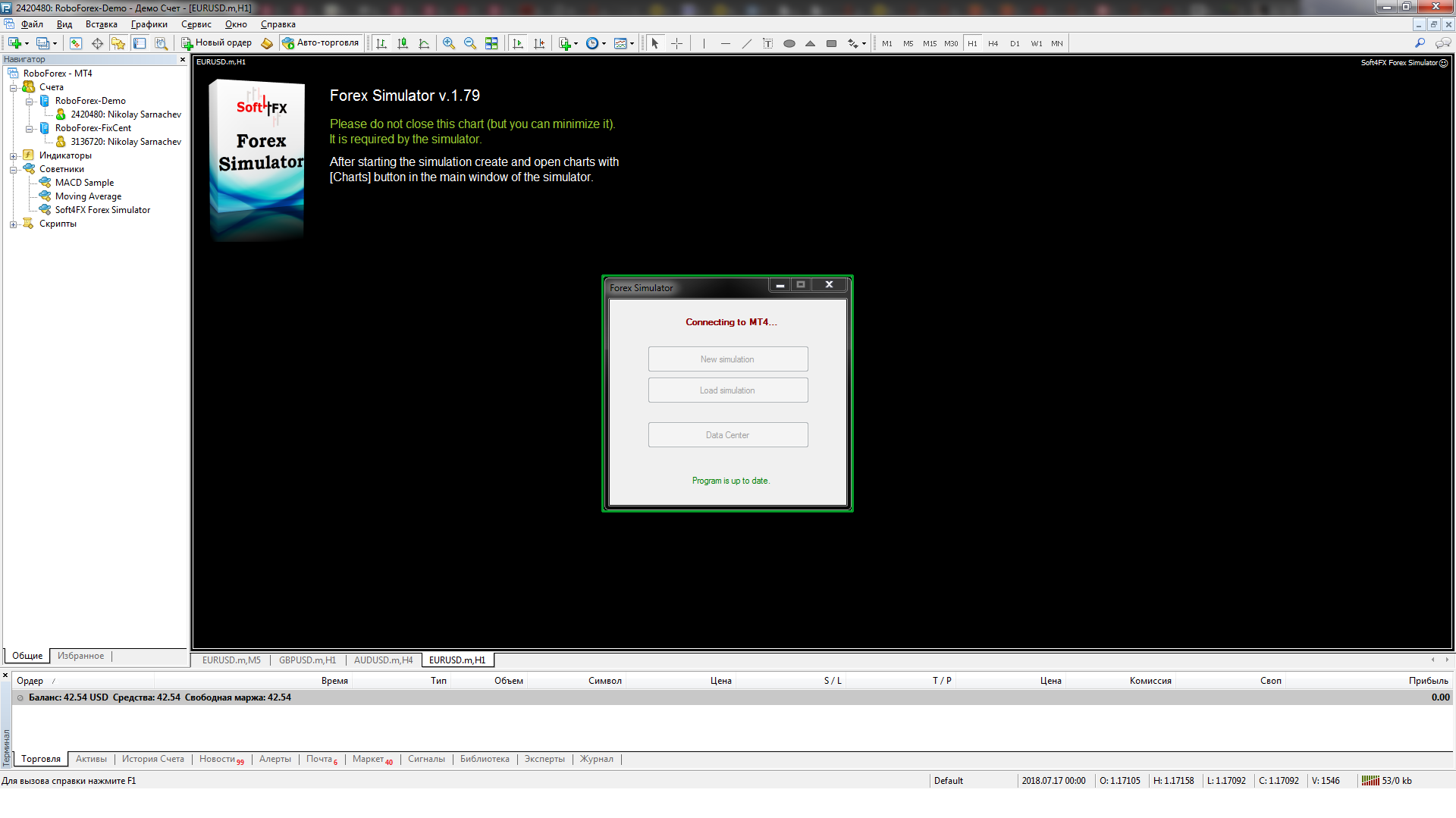Select the Ellipse drawing tool
The image size is (1456, 818).
click(789, 43)
